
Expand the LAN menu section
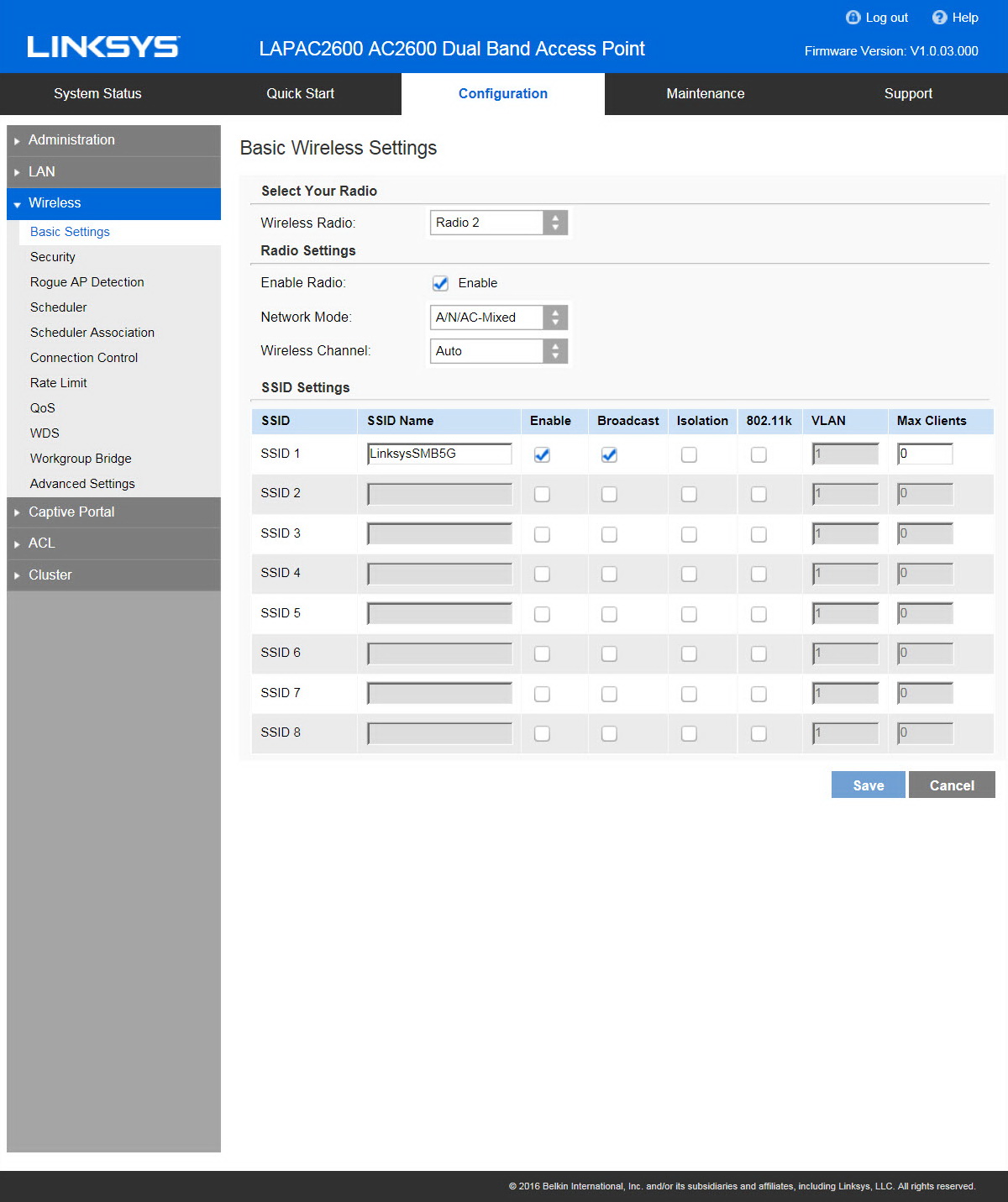click(113, 171)
